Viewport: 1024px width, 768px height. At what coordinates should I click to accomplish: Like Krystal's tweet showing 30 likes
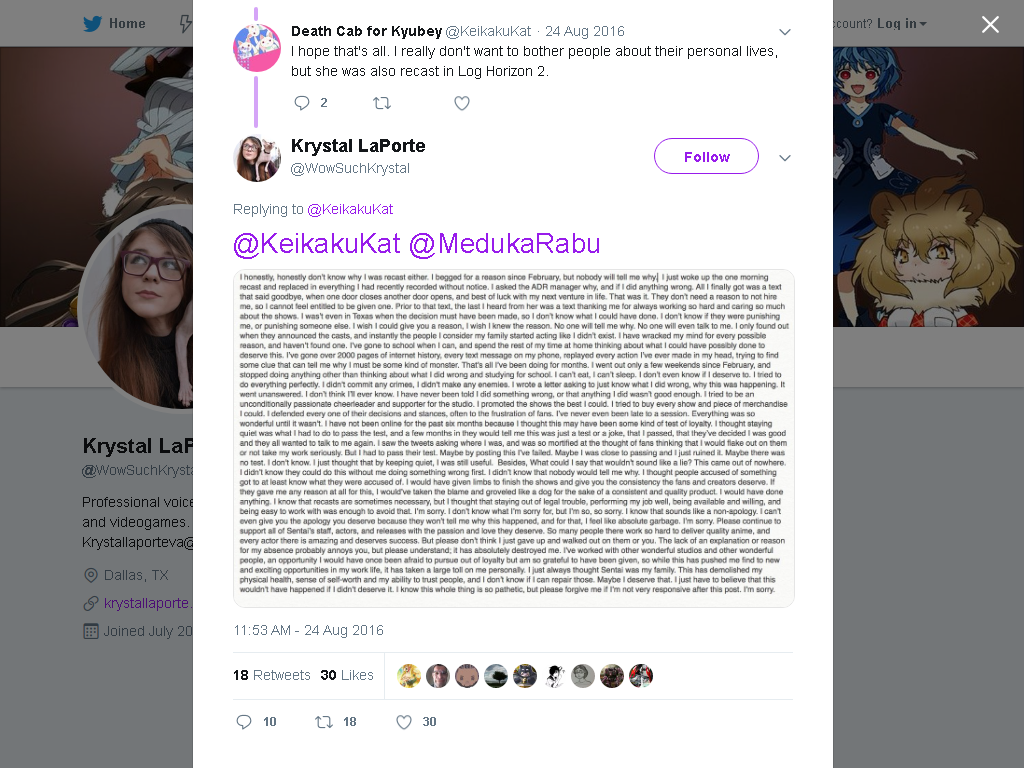pos(404,722)
